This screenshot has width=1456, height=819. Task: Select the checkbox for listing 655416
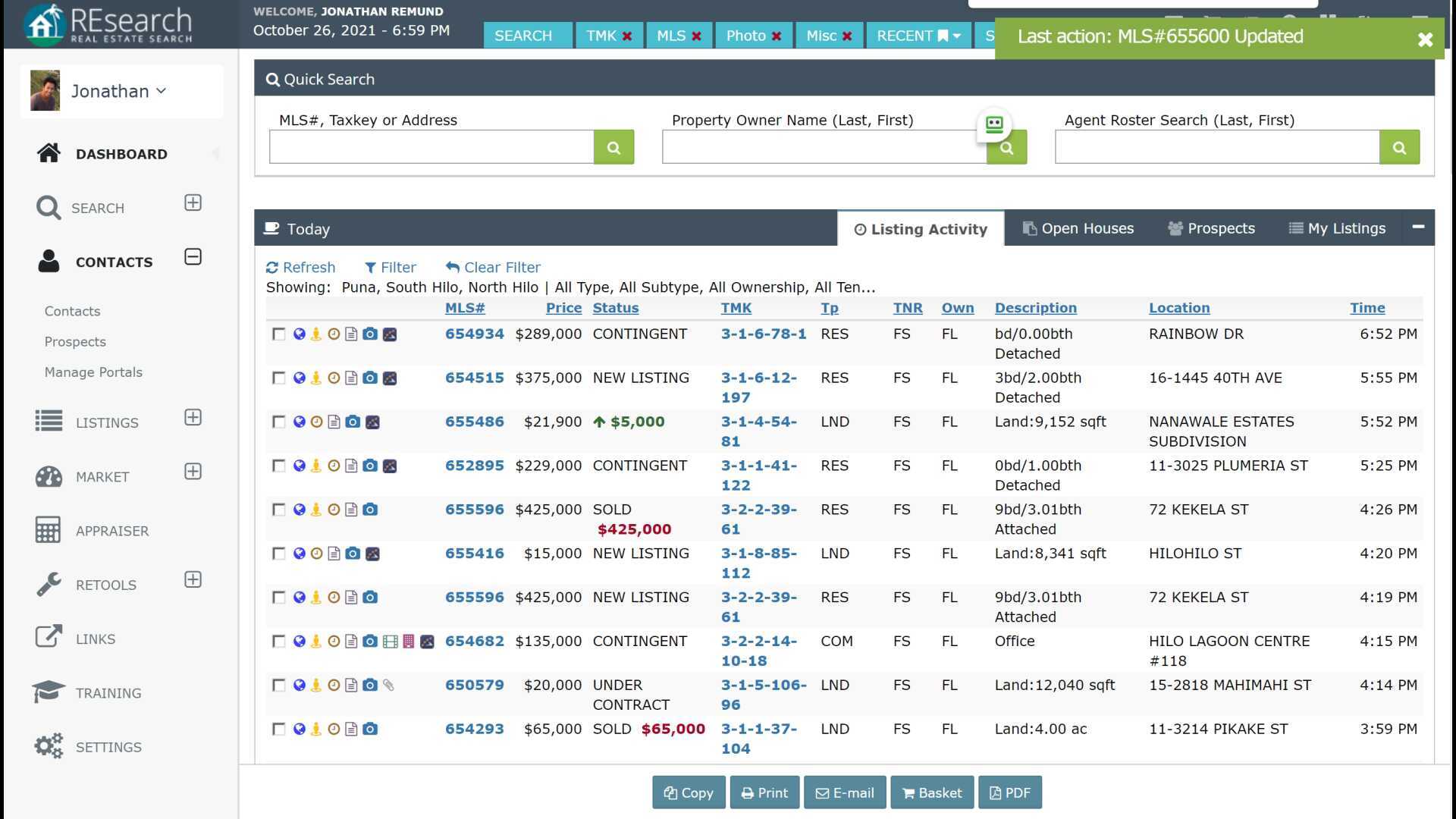pyautogui.click(x=279, y=554)
